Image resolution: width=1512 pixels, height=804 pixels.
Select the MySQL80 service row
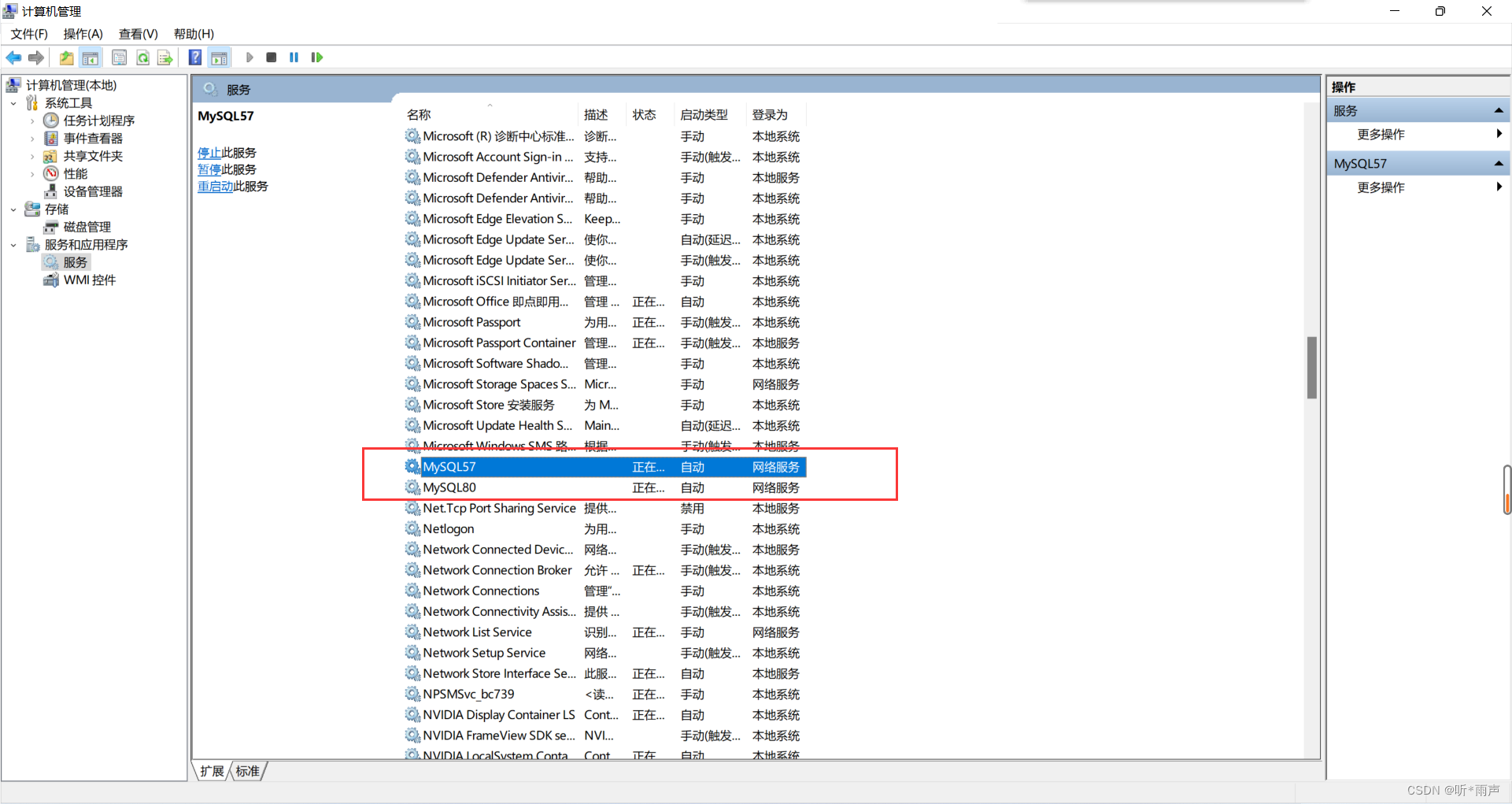604,487
